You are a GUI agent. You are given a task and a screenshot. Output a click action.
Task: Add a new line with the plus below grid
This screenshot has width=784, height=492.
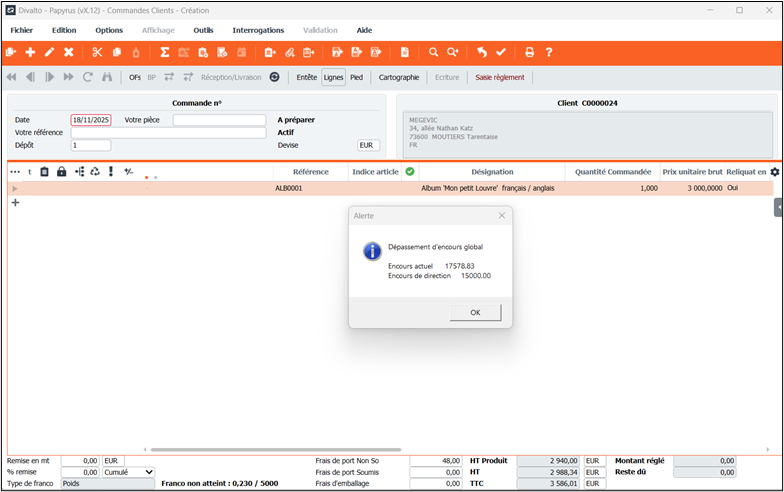pyautogui.click(x=16, y=202)
